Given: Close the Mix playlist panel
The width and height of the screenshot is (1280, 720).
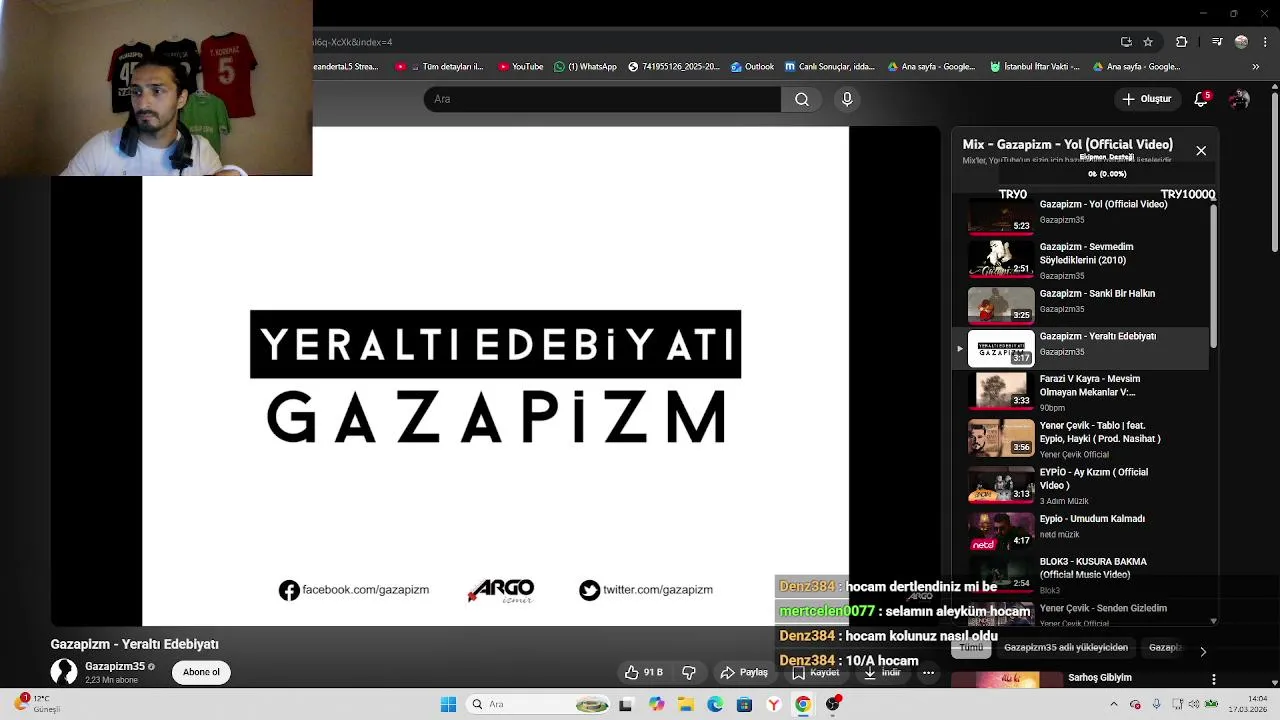Looking at the screenshot, I should tap(1201, 151).
